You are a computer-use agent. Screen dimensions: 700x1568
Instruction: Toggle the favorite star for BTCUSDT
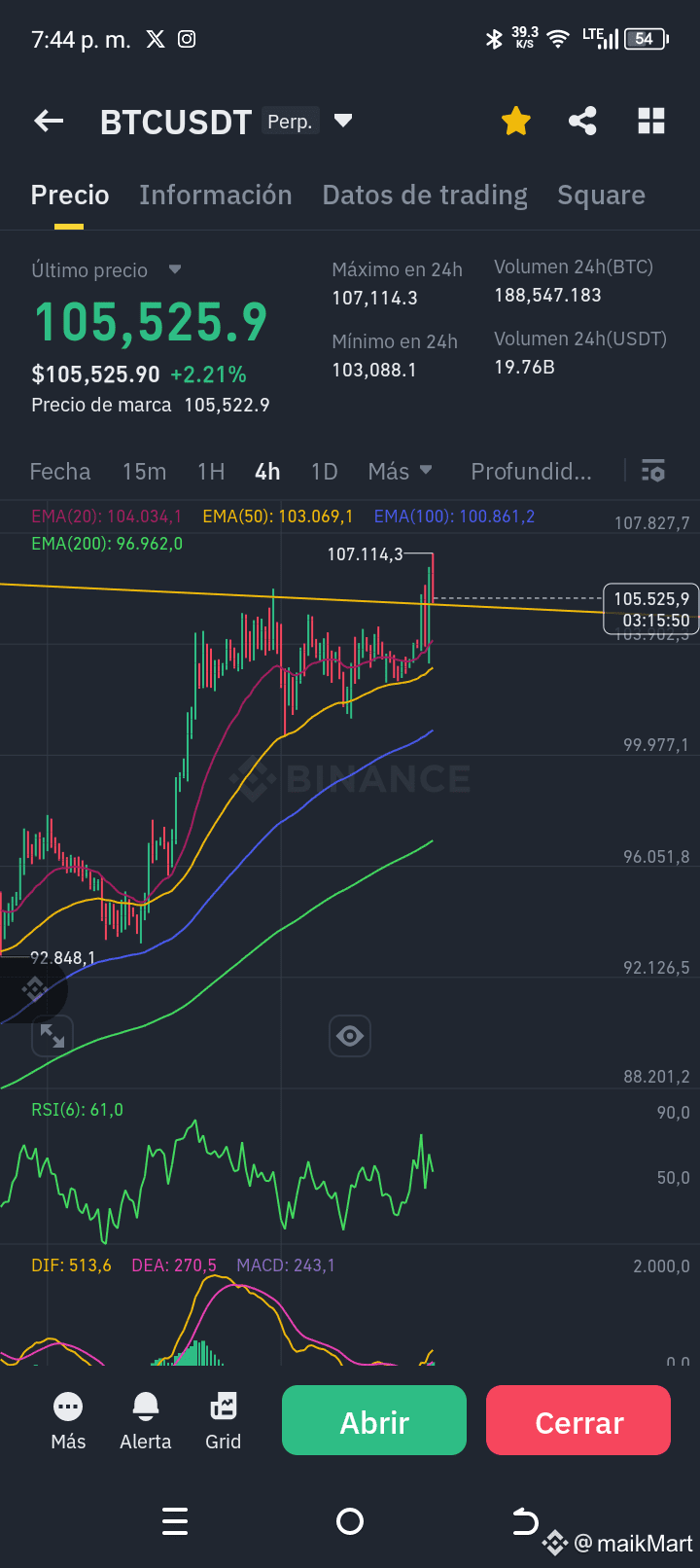coord(516,122)
